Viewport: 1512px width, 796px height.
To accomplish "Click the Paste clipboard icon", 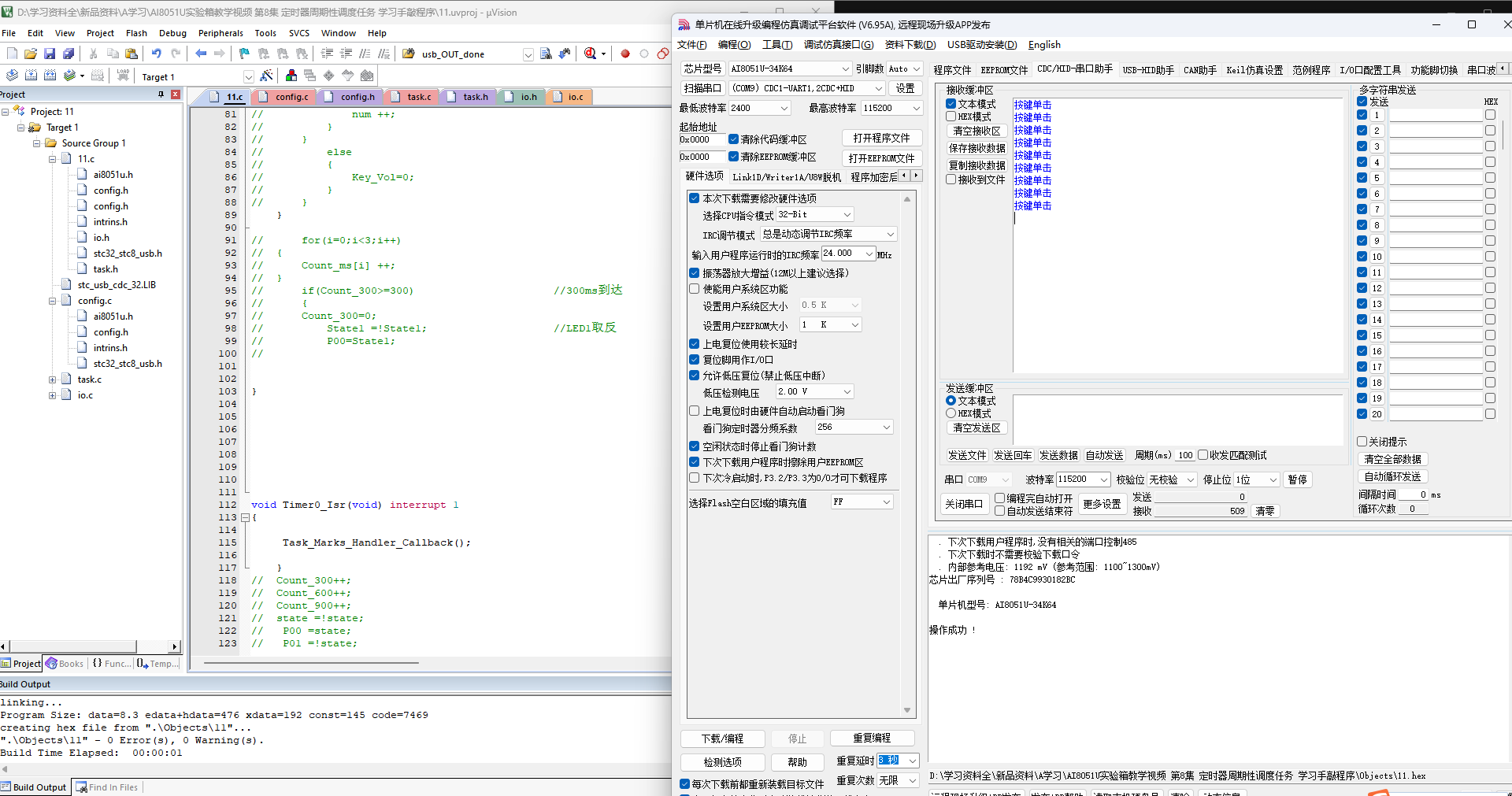I will [x=132, y=54].
